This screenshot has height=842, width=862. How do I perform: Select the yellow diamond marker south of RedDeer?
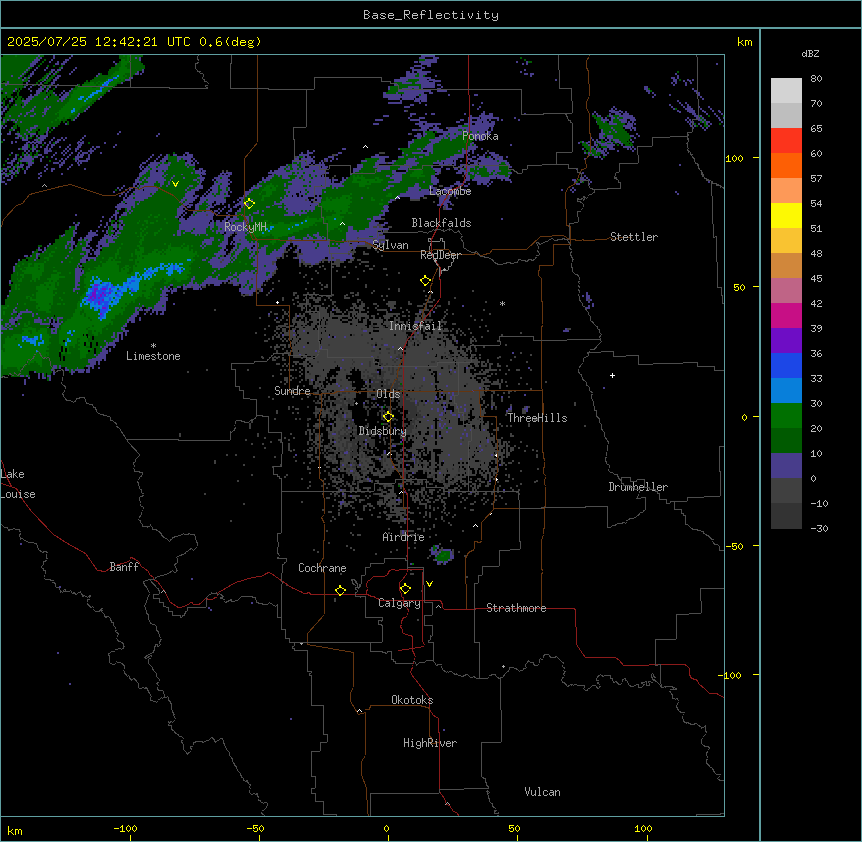tap(426, 281)
